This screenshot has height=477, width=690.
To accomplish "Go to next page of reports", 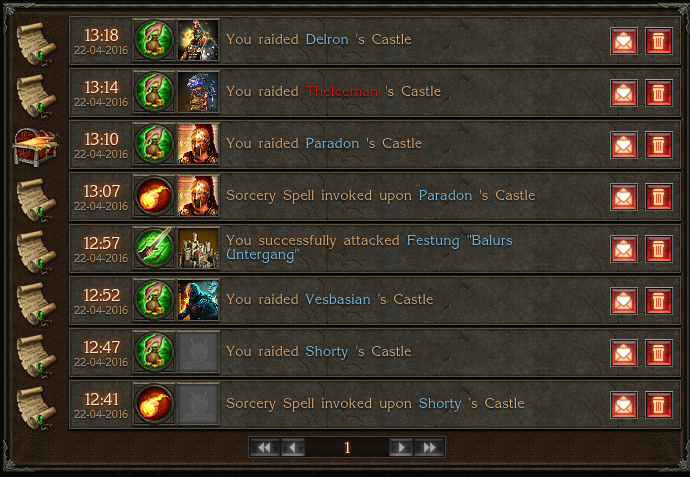I will click(401, 448).
